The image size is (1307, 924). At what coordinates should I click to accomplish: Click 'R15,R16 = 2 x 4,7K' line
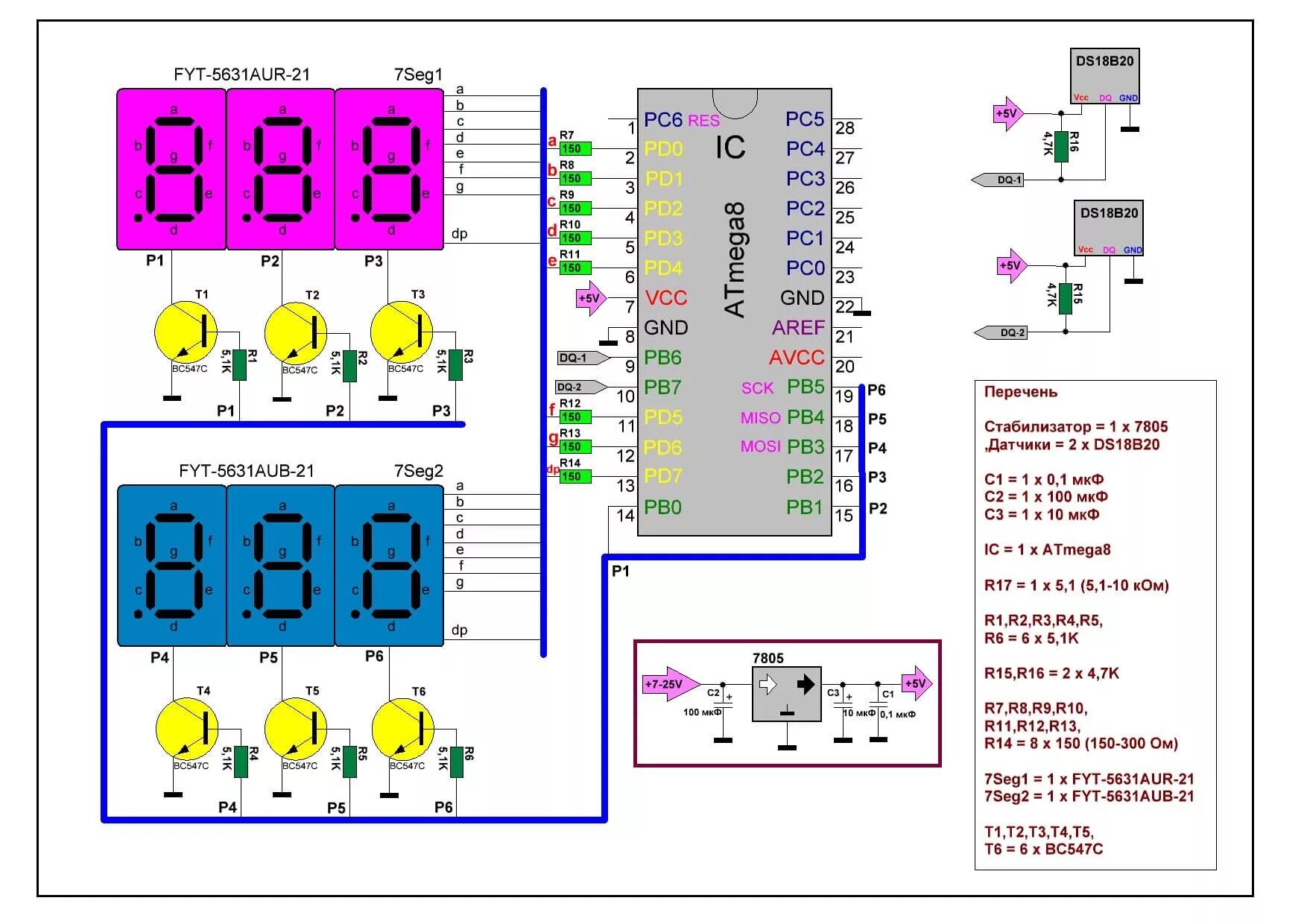[x=1051, y=674]
